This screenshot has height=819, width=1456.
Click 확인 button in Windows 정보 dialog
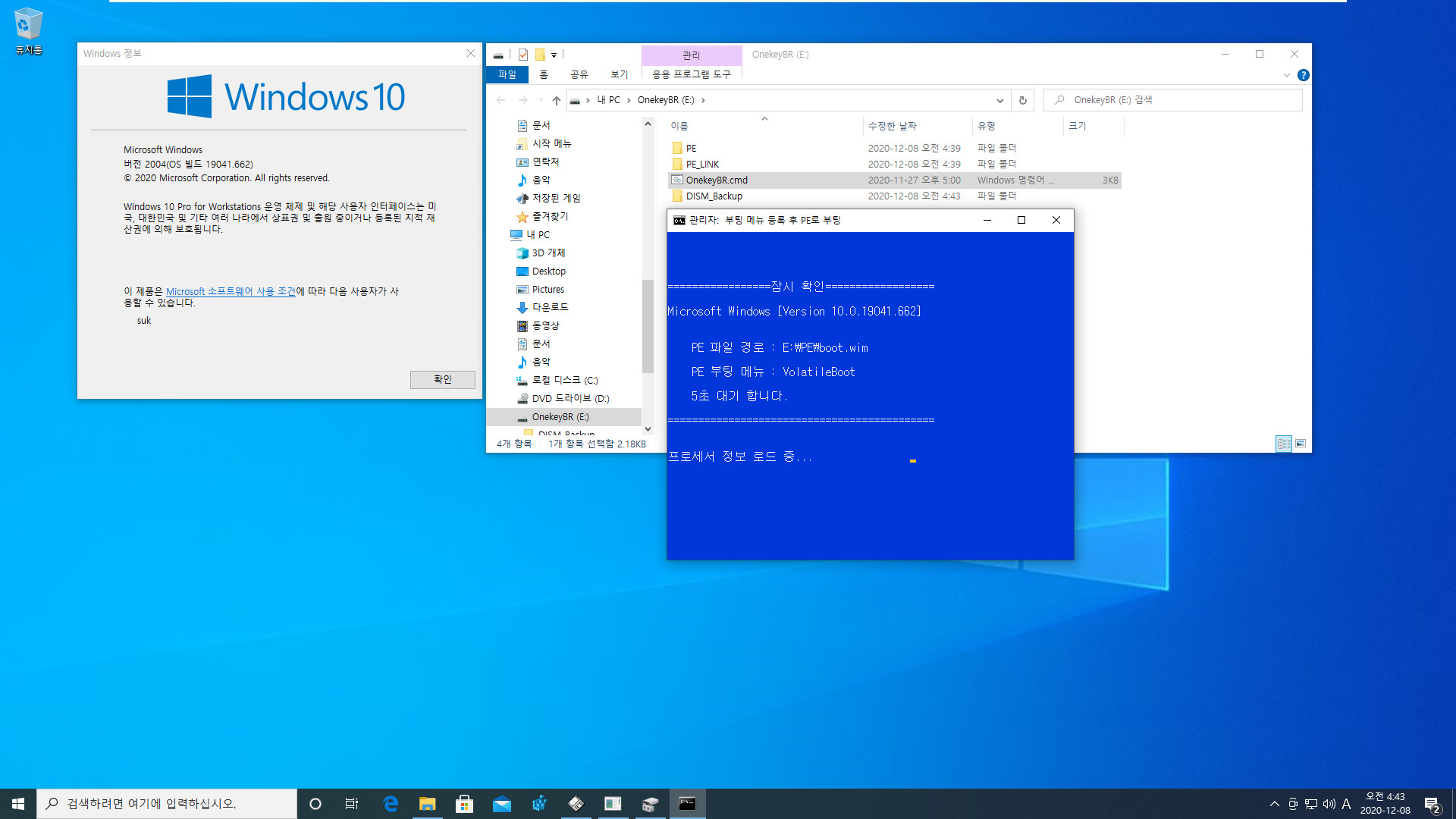(443, 379)
